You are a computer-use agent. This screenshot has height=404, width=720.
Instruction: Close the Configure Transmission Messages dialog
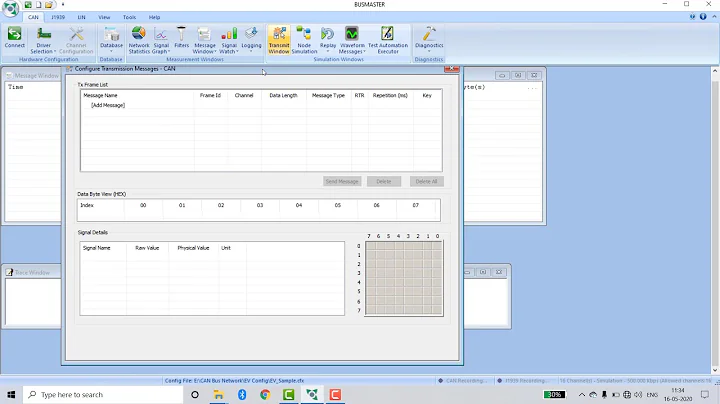coord(451,69)
